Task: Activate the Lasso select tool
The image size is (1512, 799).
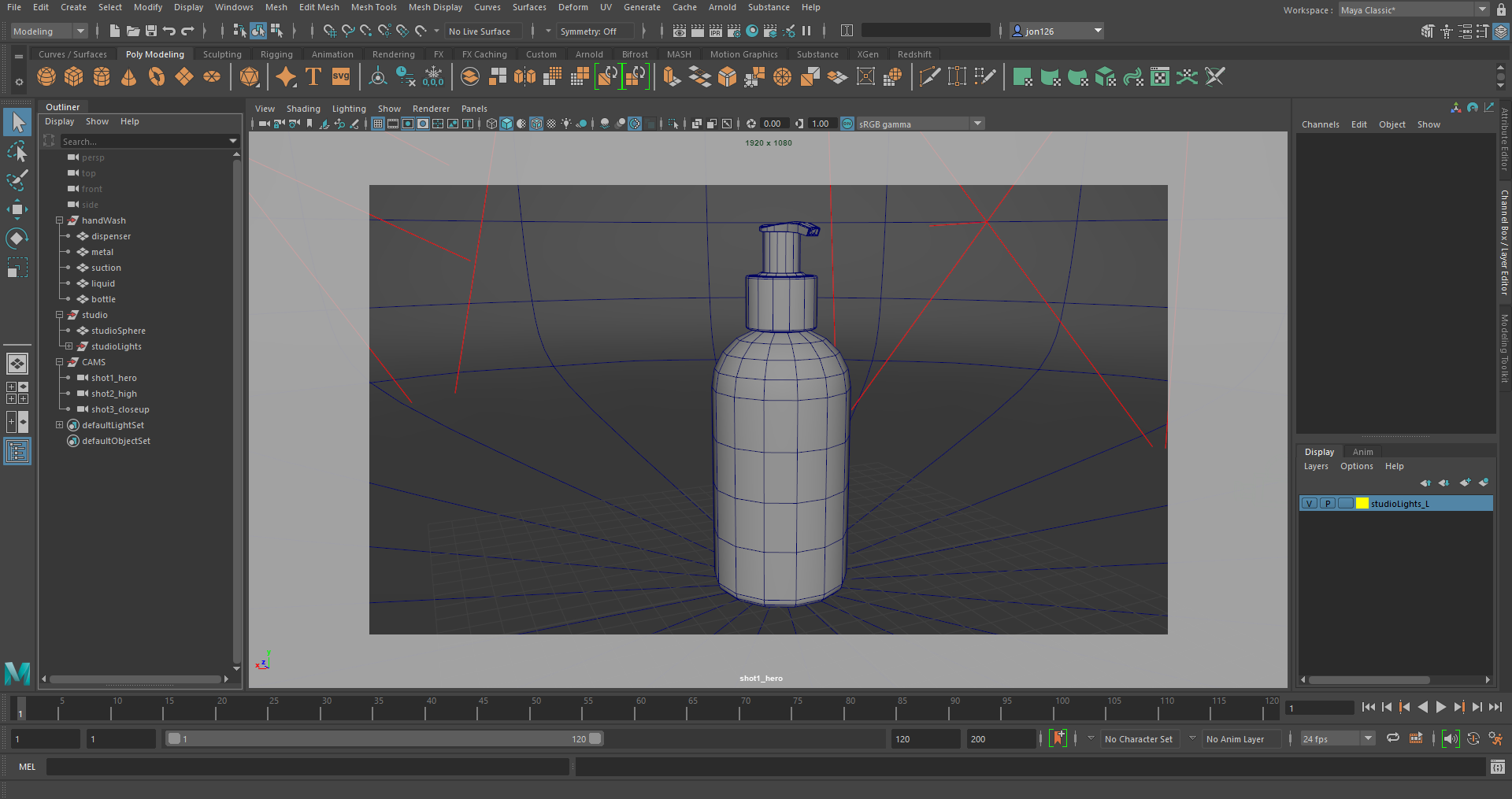Action: [x=17, y=151]
